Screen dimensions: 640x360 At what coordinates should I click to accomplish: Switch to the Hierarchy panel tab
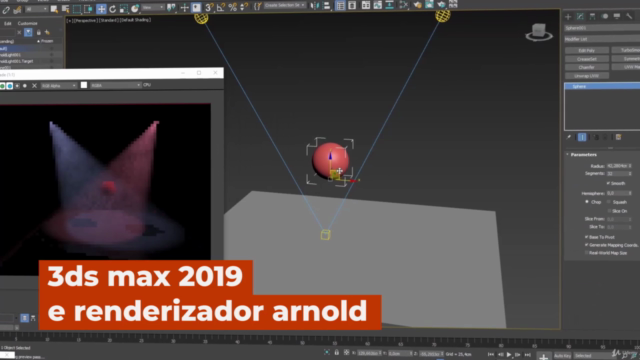click(x=592, y=16)
